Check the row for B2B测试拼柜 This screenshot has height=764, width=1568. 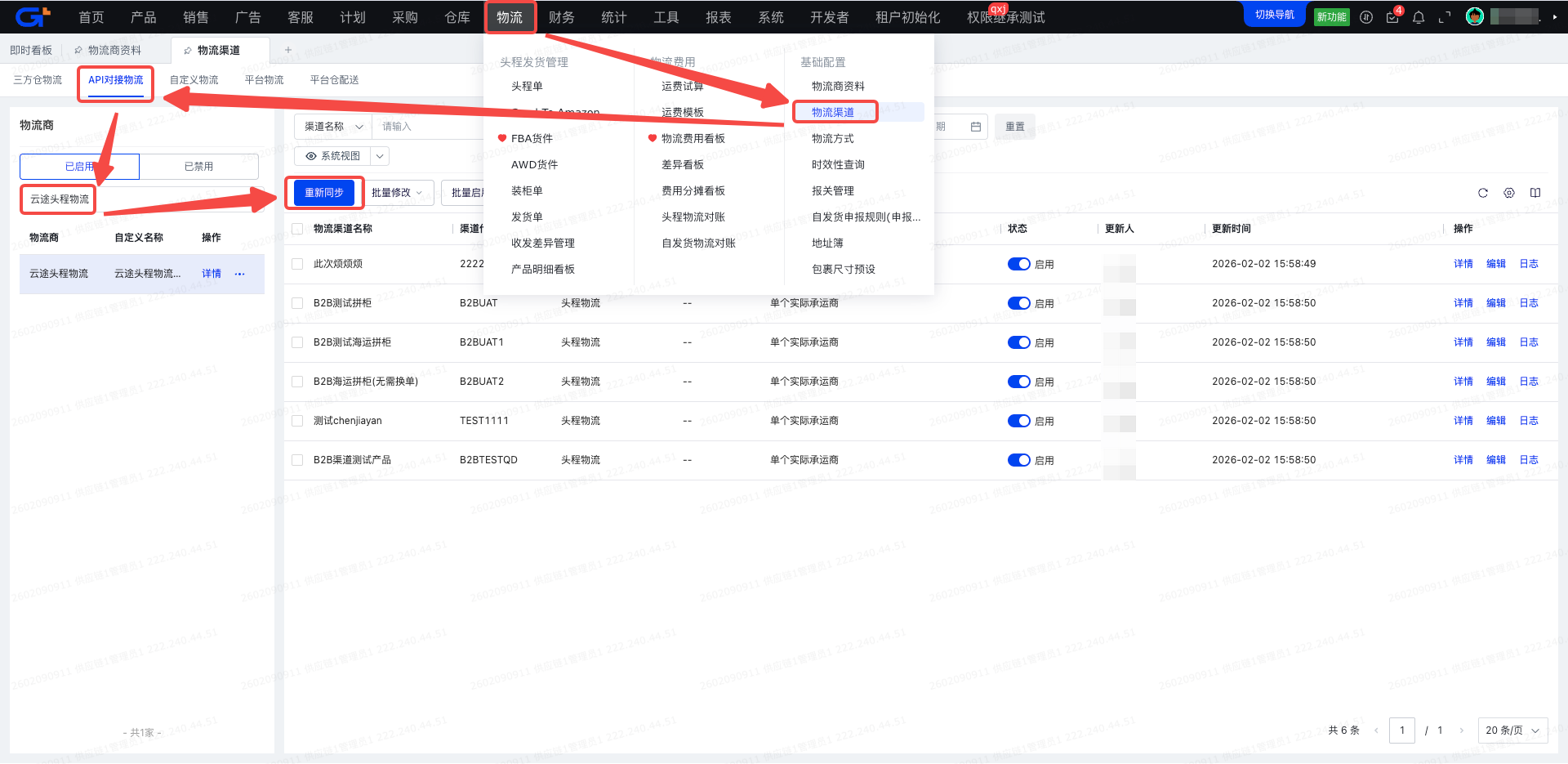[297, 303]
